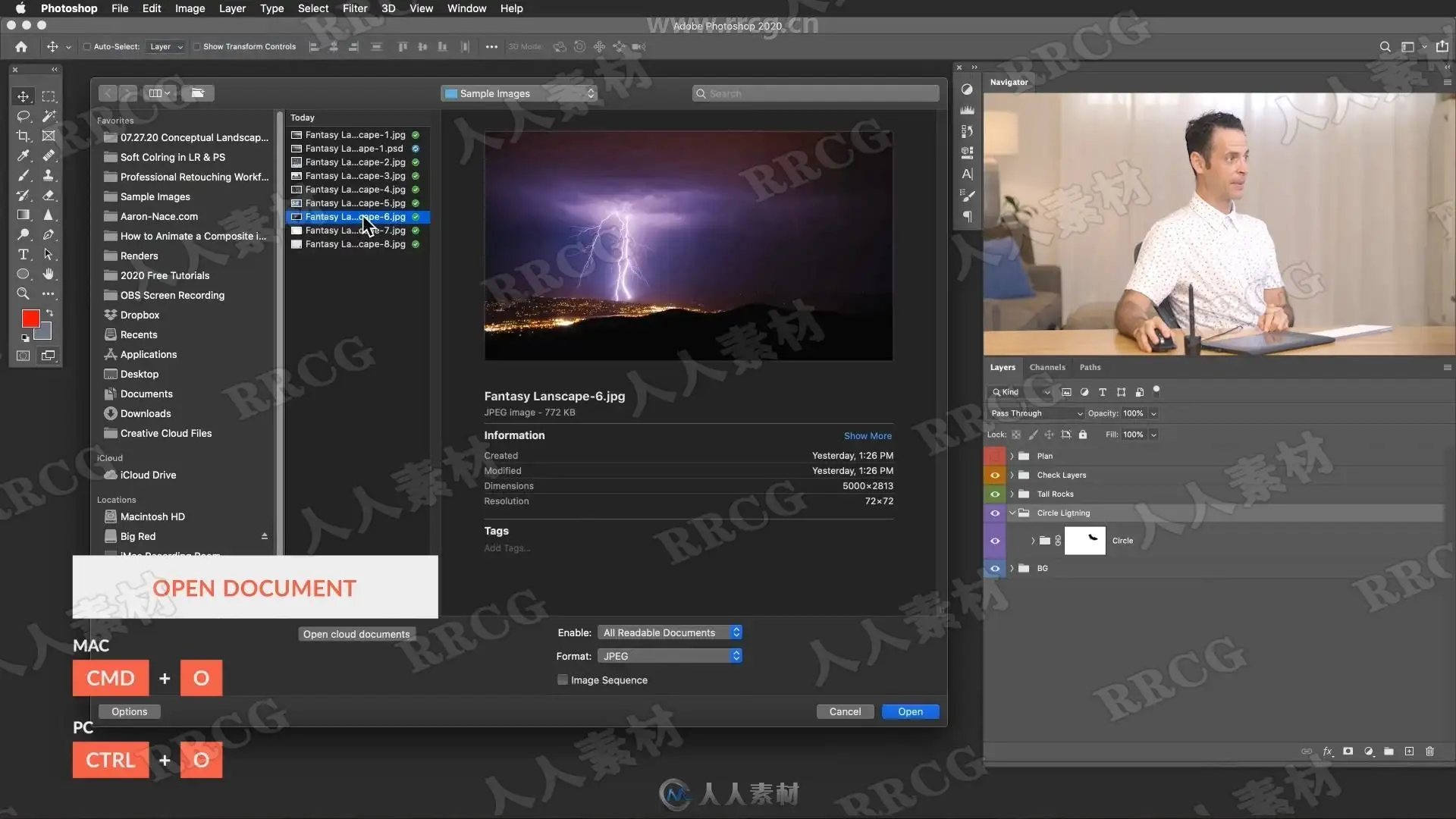Select the Crop tool in toolbar
Screen dimensions: 1456x819
24,136
